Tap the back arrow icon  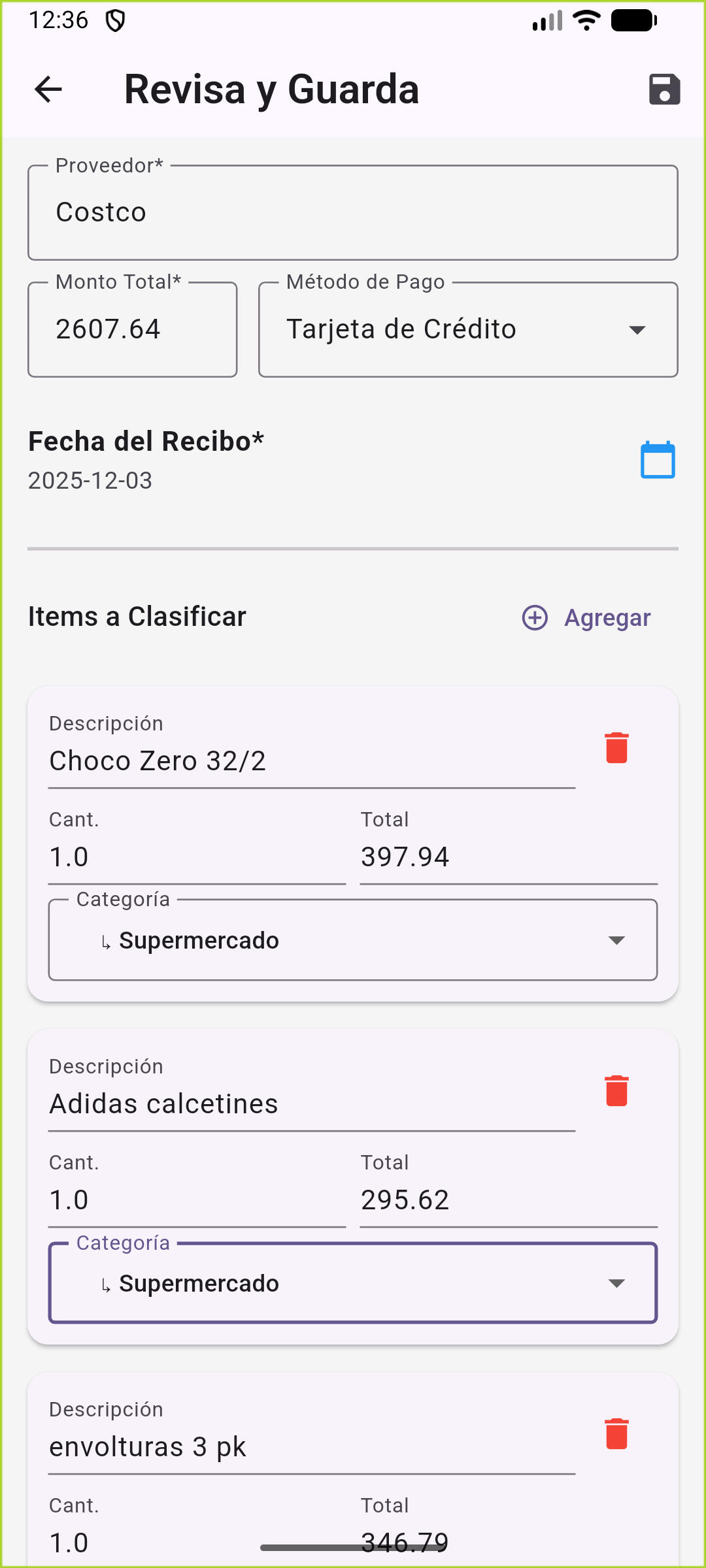point(48,90)
